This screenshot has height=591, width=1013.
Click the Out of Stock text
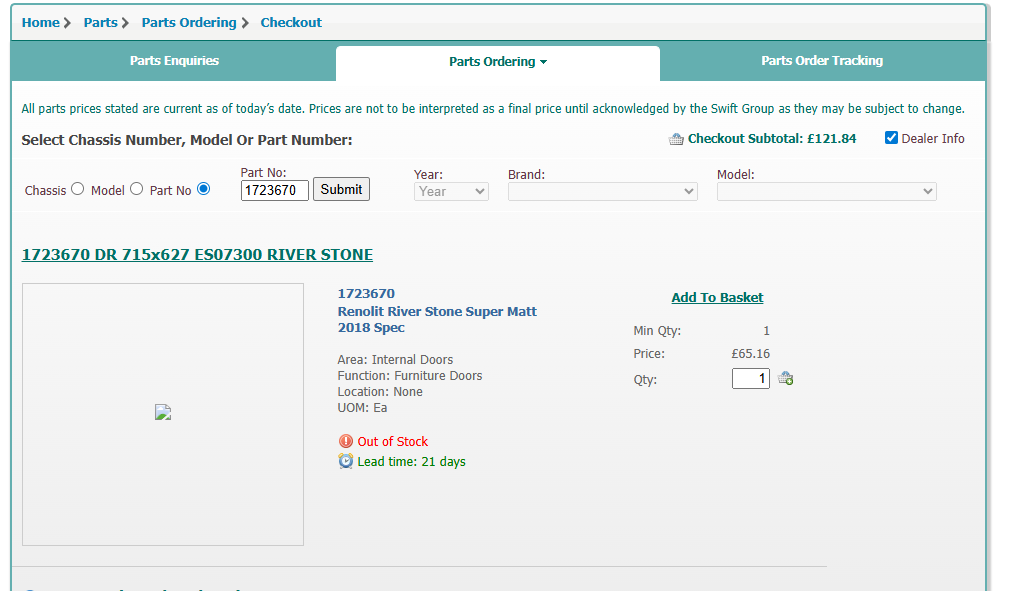click(x=393, y=442)
